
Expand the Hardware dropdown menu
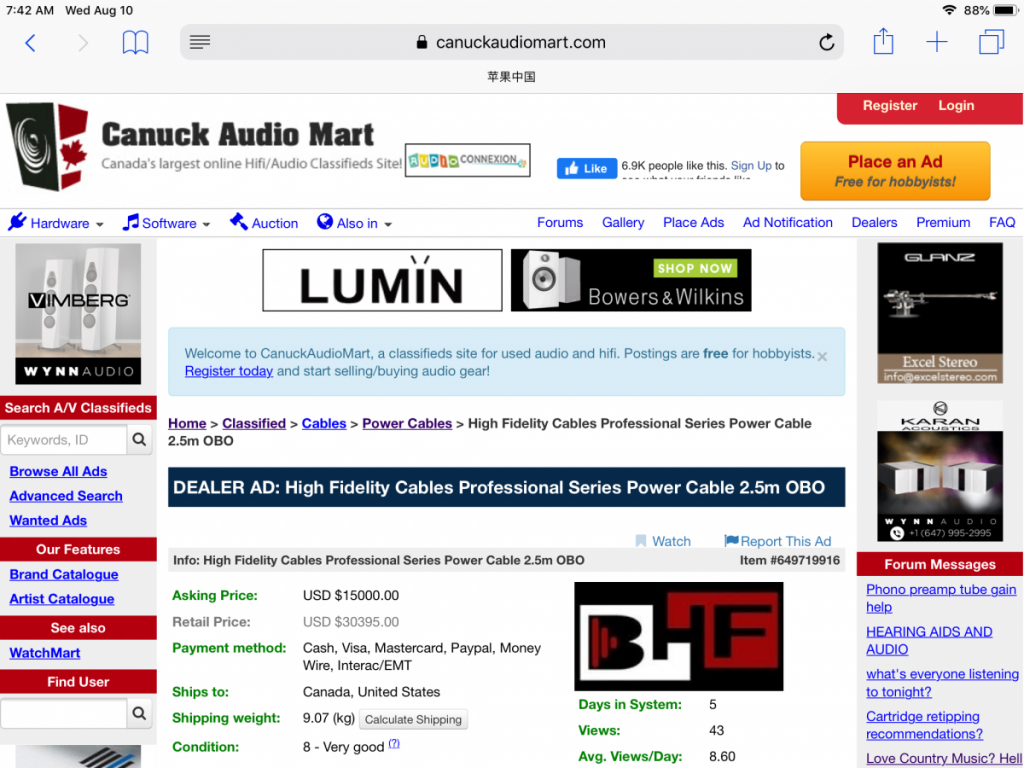tap(56, 223)
